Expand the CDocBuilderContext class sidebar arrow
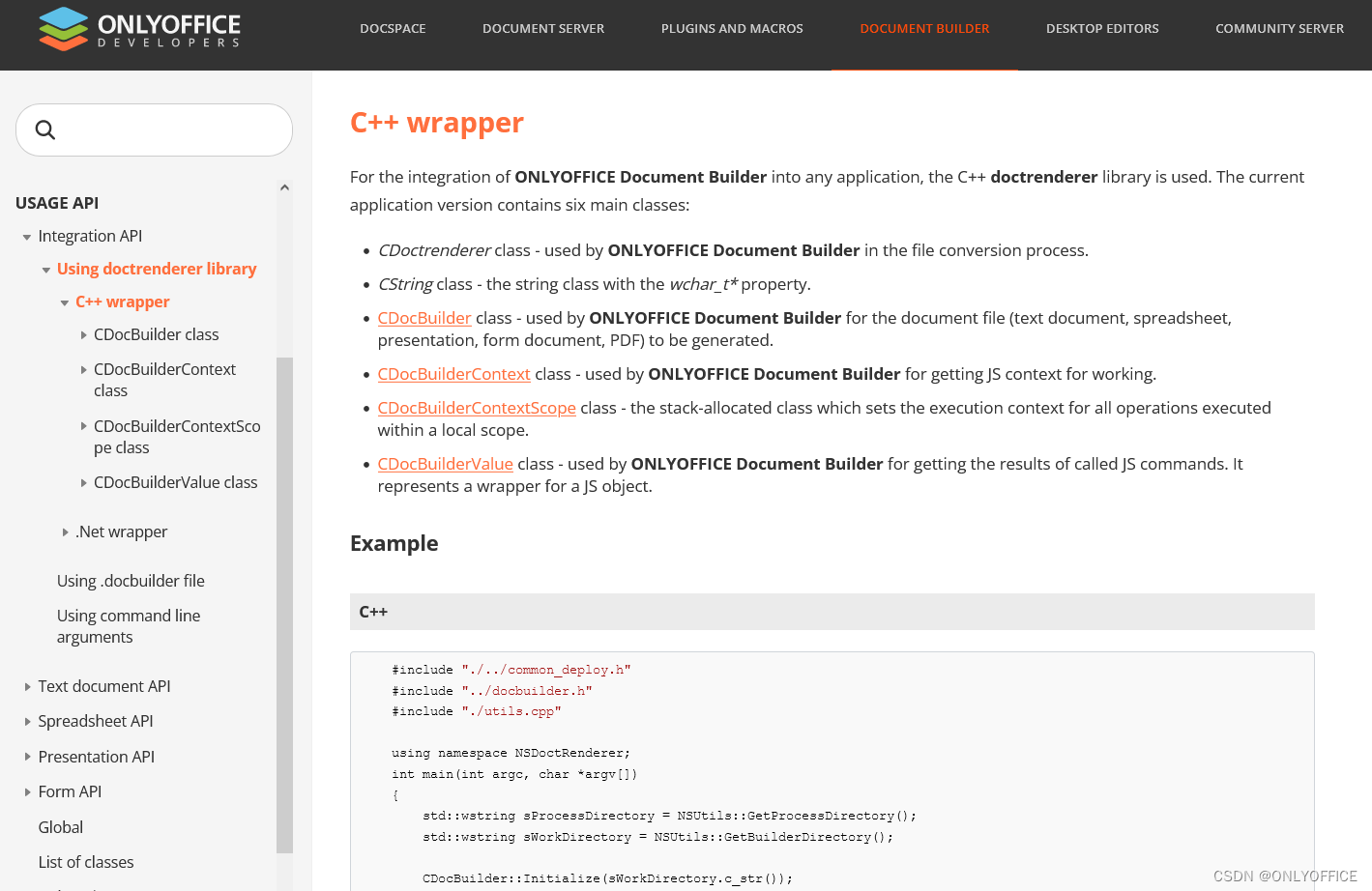 (x=83, y=370)
